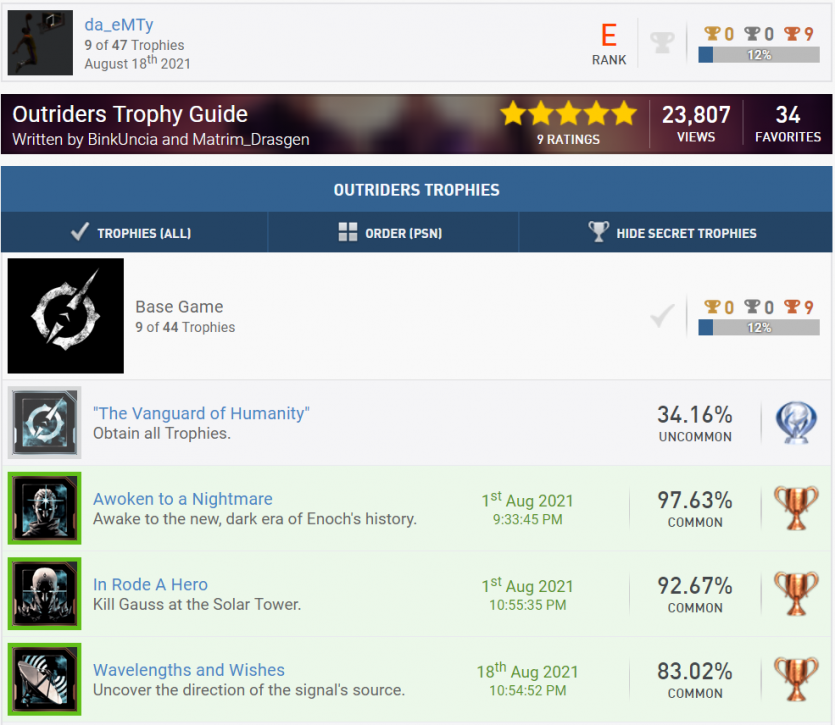Click the Vanguard of Humanity platinum trophy icon

796,423
